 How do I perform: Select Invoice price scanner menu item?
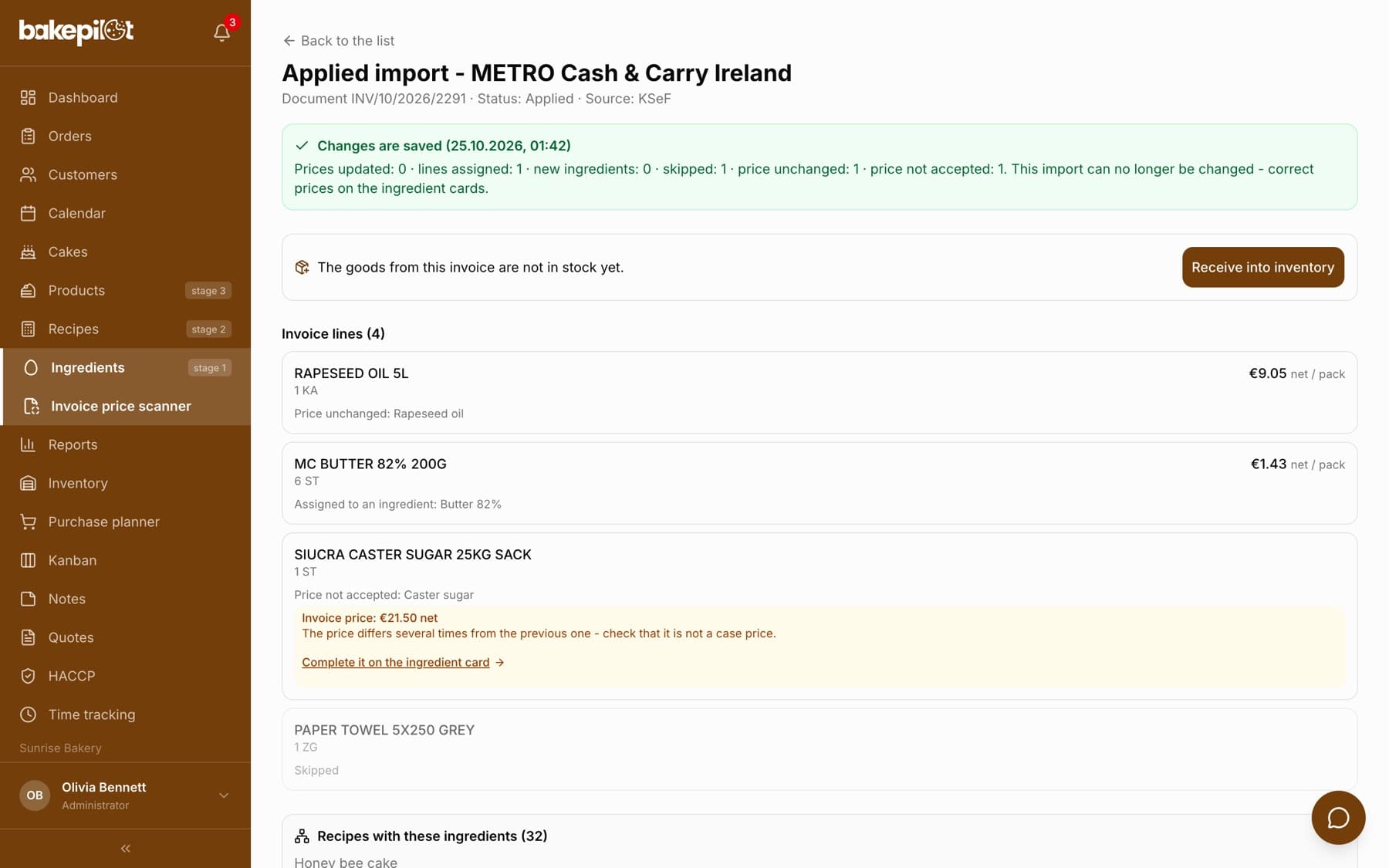(127, 406)
